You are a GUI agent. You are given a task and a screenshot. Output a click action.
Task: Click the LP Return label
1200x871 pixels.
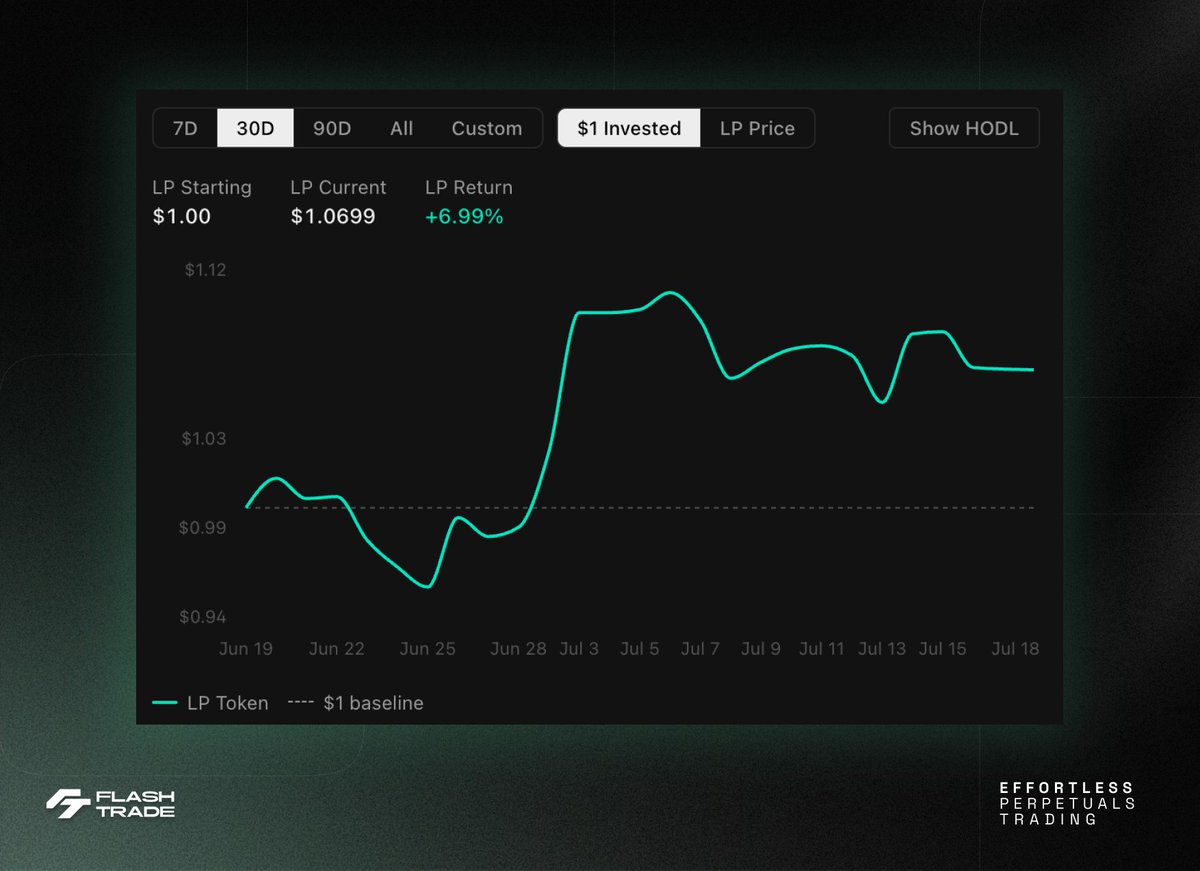[469, 187]
